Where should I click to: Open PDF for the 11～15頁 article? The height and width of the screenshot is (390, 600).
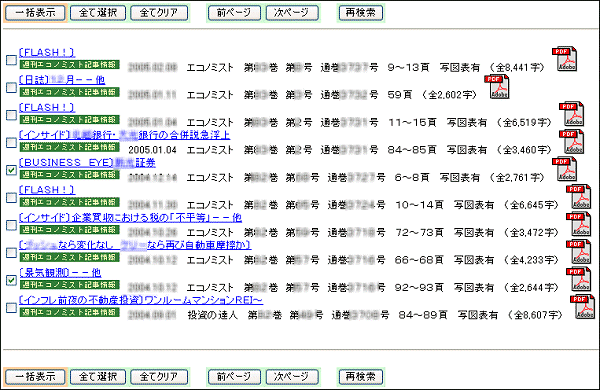click(x=572, y=114)
